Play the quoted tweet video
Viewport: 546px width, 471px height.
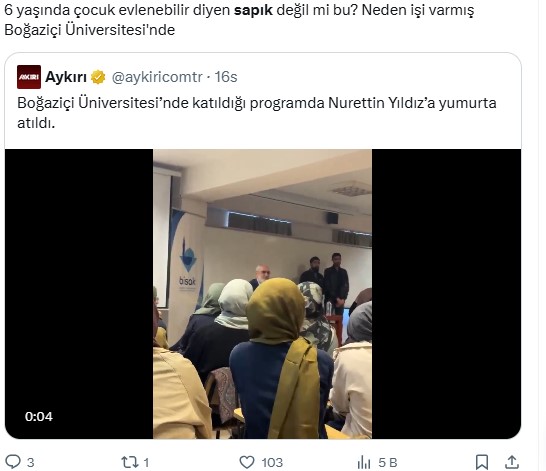pyautogui.click(x=263, y=293)
